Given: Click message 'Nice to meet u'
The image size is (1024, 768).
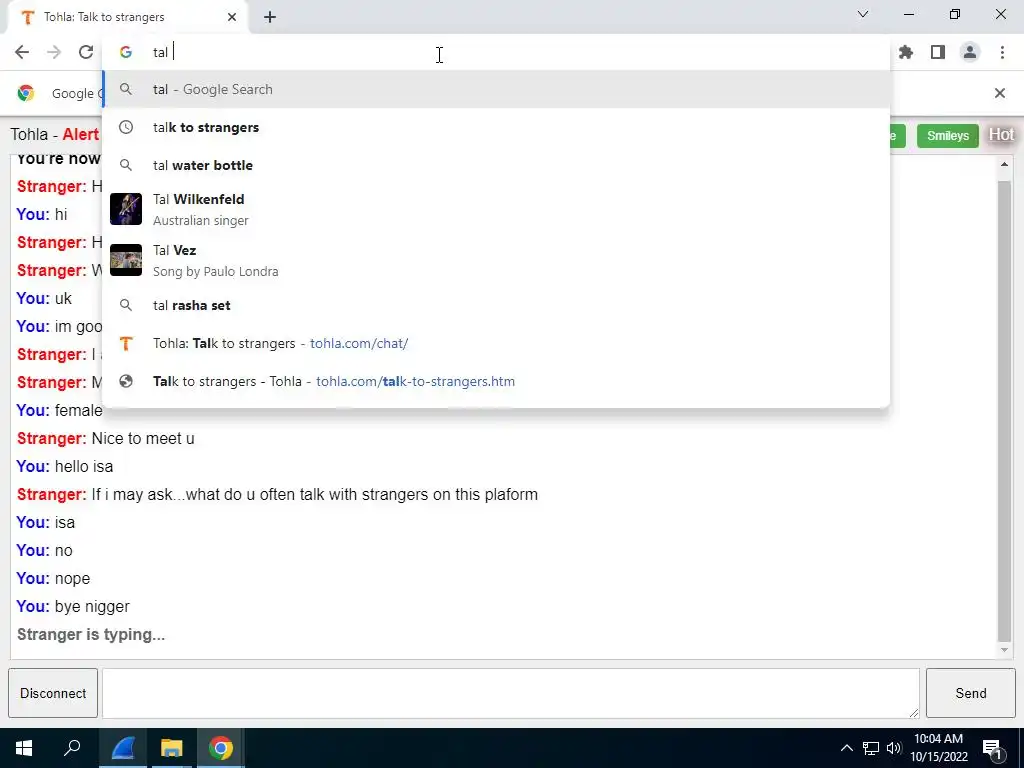Looking at the screenshot, I should 143,438.
